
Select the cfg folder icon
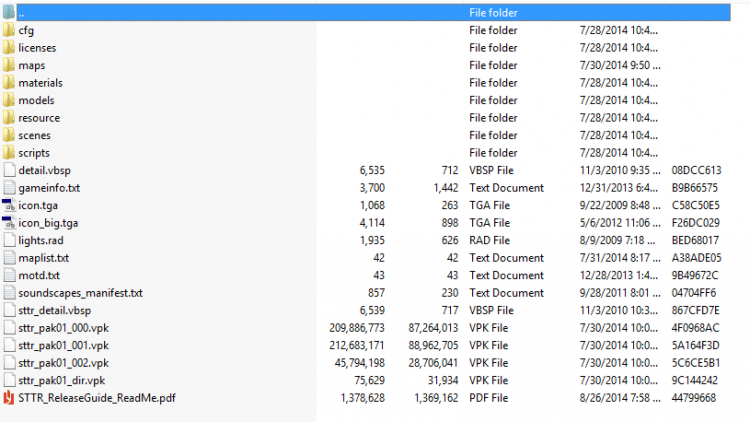(x=9, y=30)
